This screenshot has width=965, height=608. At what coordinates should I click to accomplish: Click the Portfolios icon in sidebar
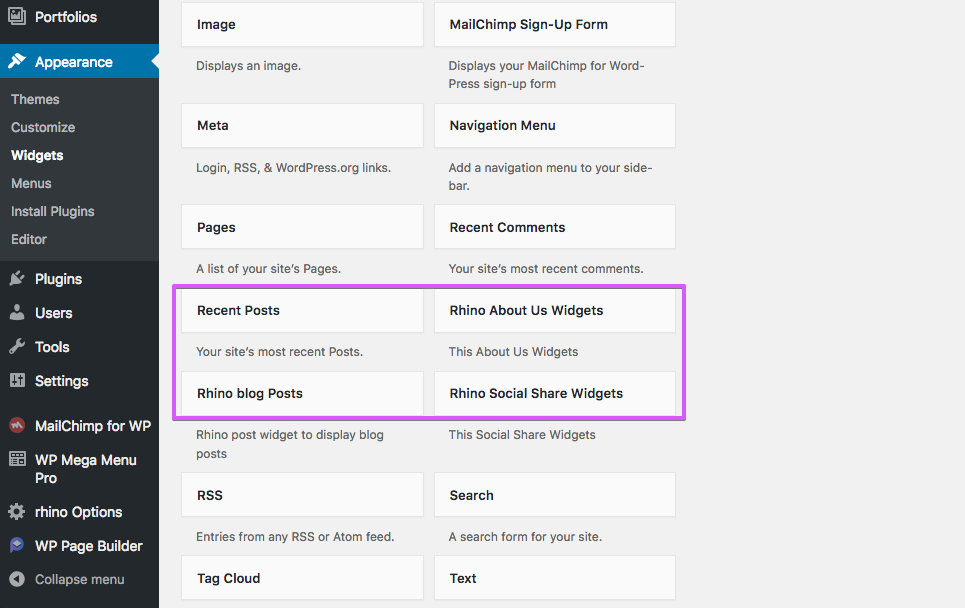click(17, 16)
